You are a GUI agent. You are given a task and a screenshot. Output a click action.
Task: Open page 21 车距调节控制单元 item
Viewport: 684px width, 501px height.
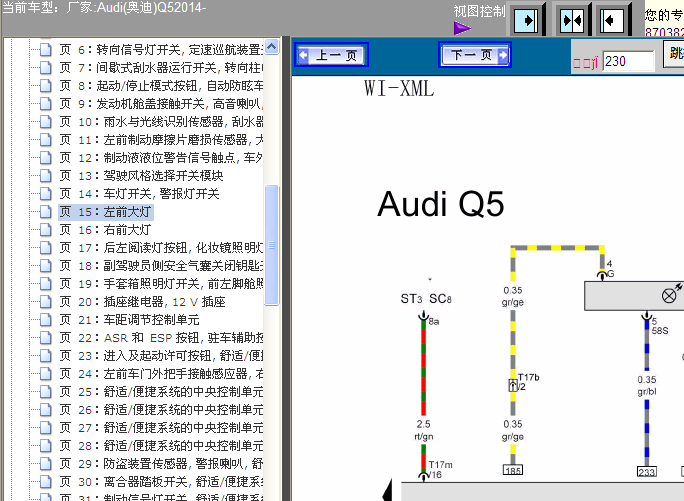129,320
